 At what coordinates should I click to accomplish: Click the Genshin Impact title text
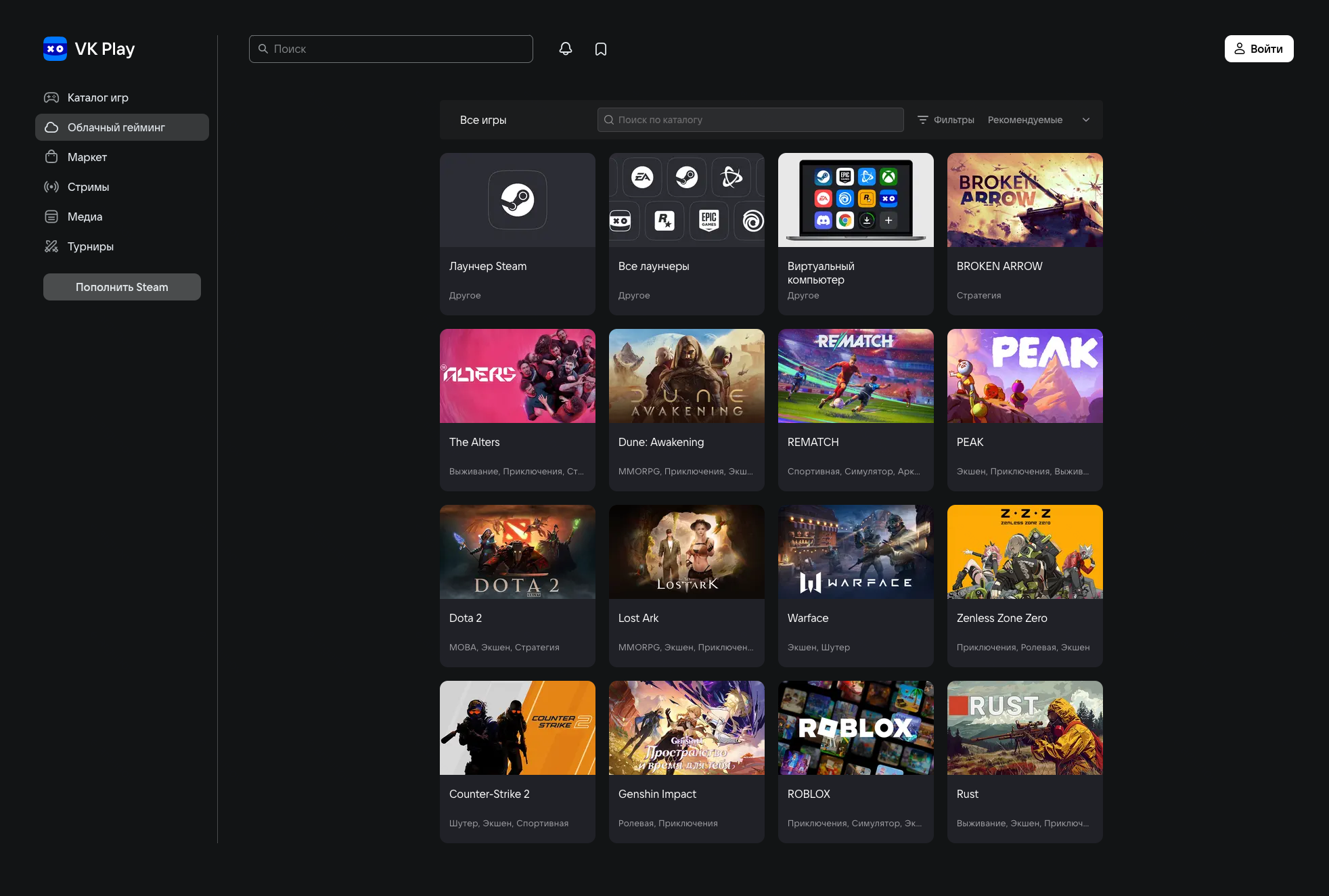pyautogui.click(x=657, y=794)
